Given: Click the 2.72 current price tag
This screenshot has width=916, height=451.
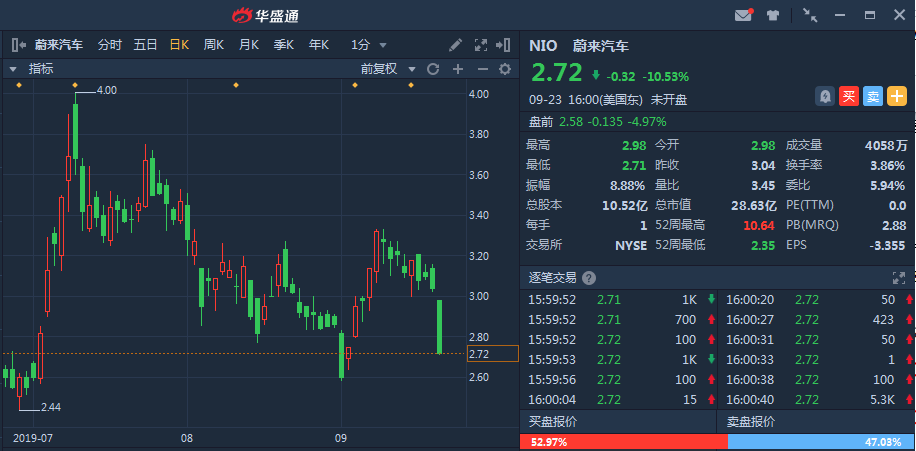Looking at the screenshot, I should 492,354.
